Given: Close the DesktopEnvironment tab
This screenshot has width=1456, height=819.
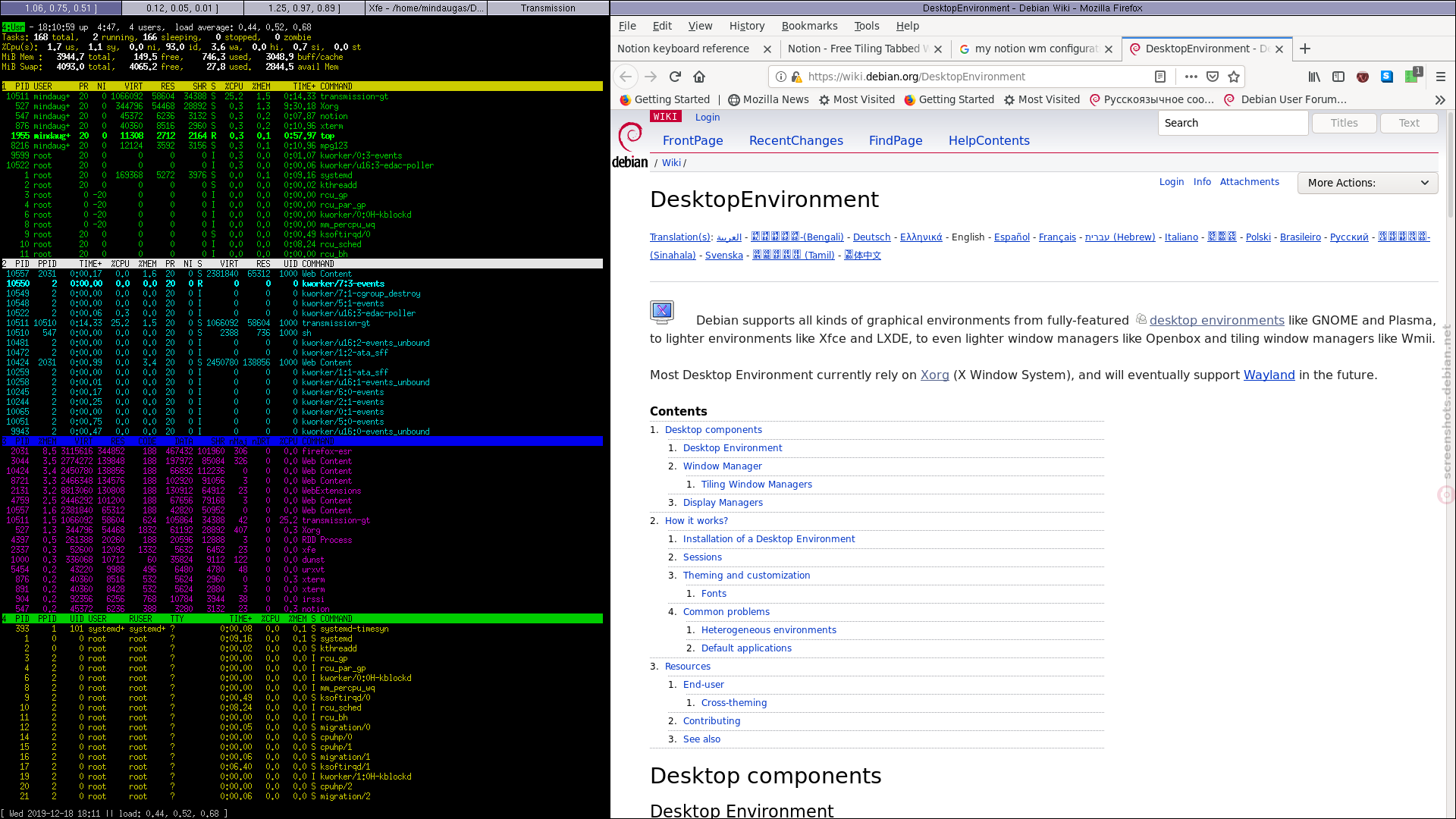Looking at the screenshot, I should [1279, 49].
